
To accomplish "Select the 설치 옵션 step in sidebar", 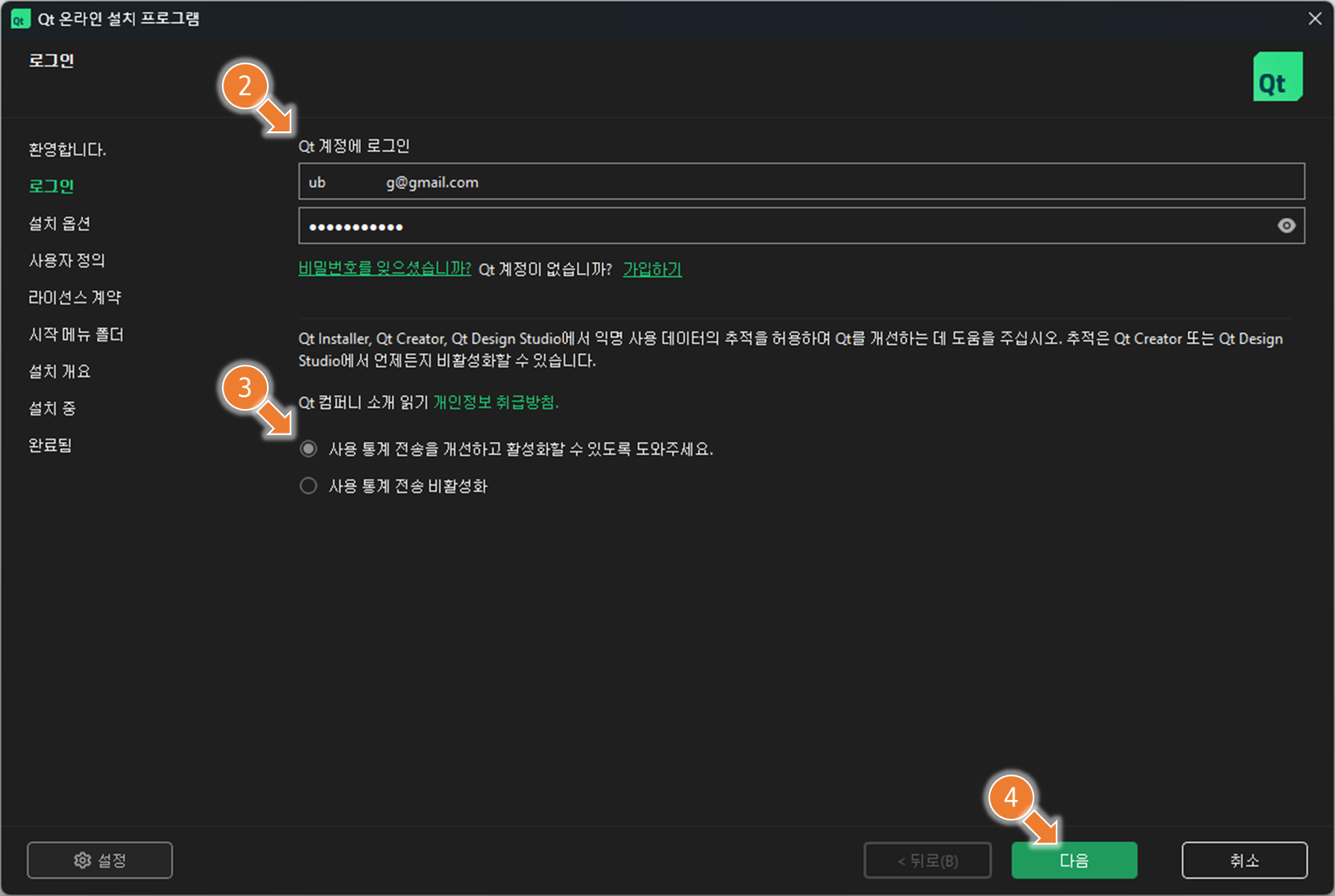I will tap(59, 223).
